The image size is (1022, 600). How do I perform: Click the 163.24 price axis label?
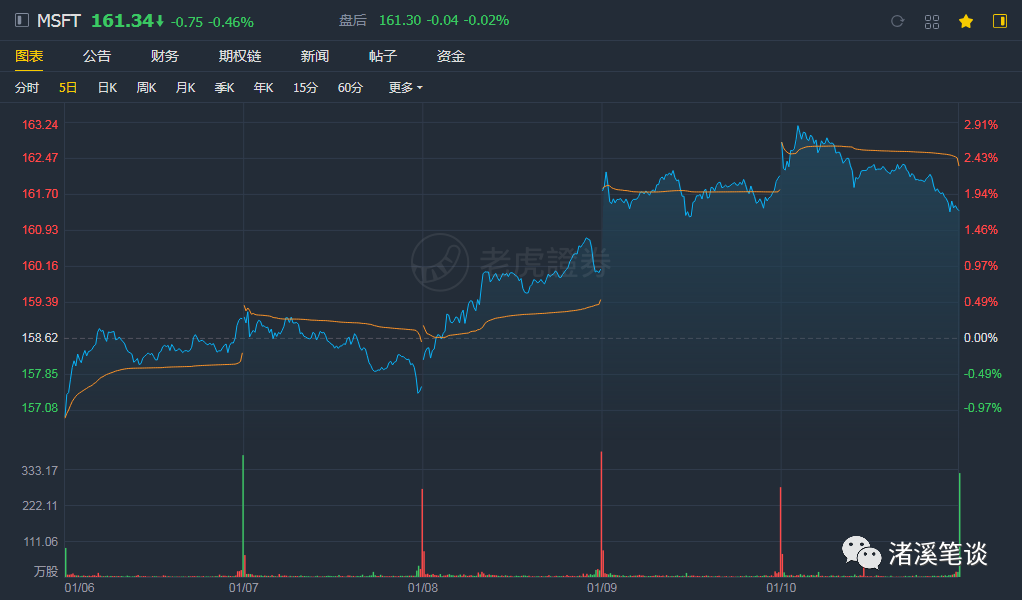coord(40,124)
